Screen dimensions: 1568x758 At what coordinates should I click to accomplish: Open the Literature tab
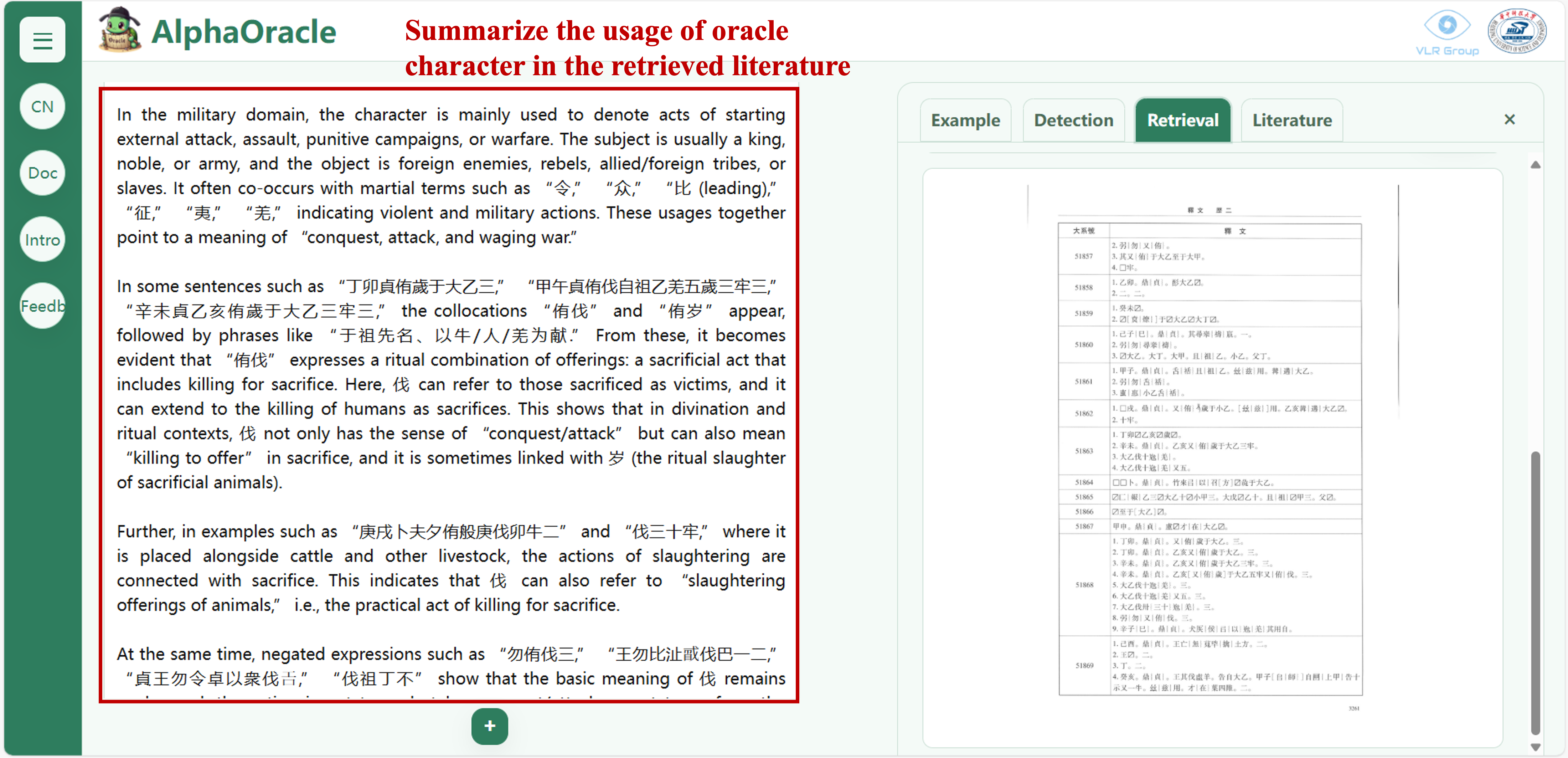point(1291,120)
